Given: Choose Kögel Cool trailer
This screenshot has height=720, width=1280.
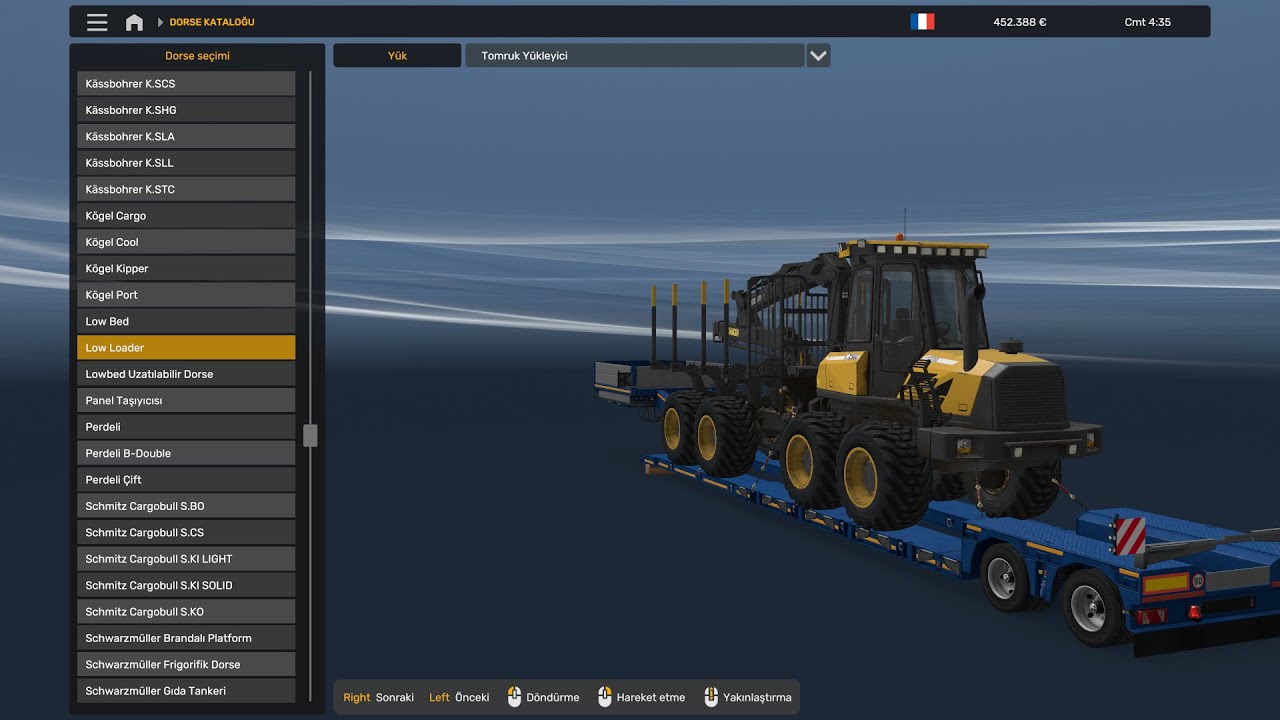Looking at the screenshot, I should pos(186,242).
